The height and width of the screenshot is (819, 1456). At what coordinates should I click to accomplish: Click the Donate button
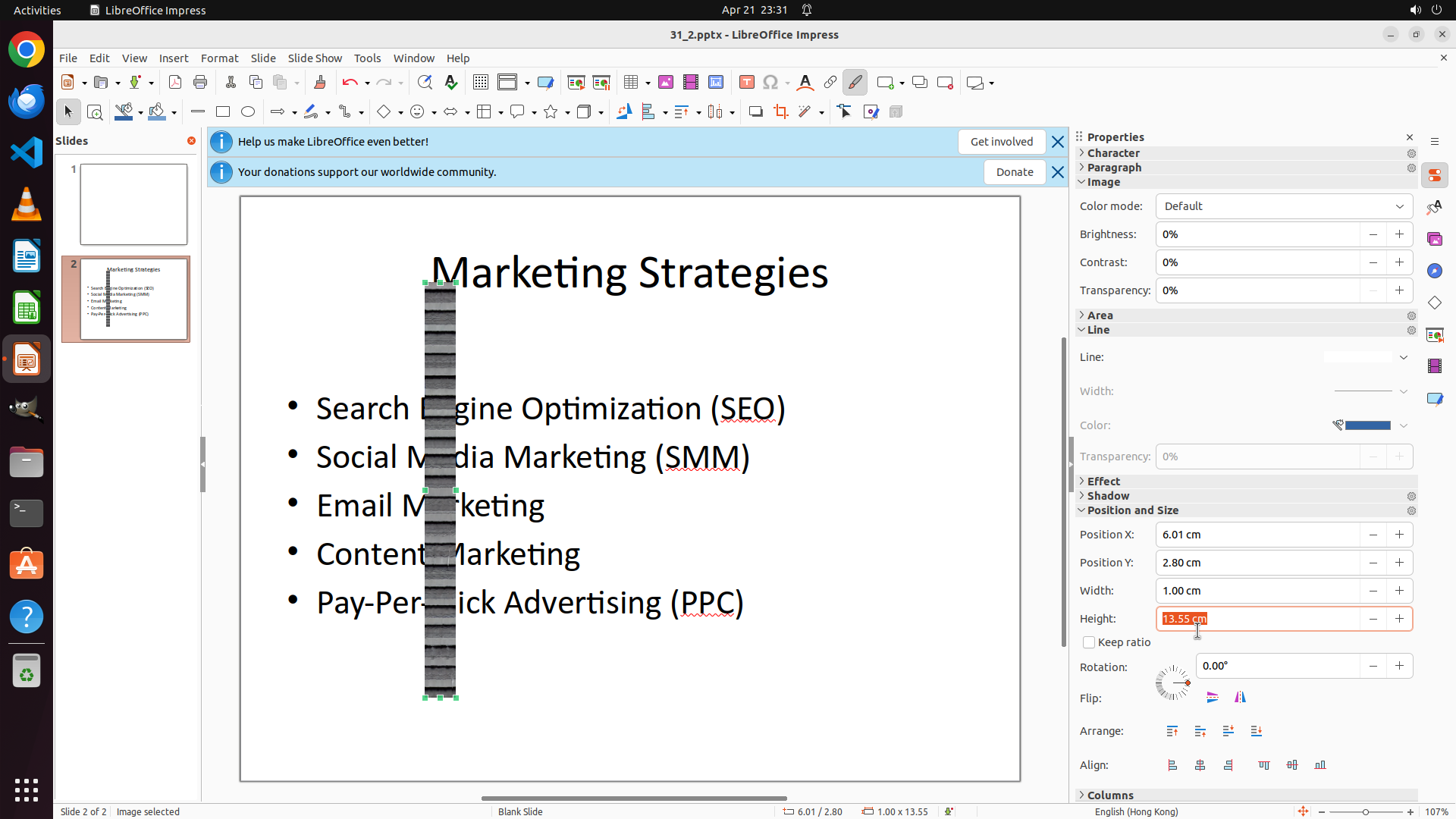click(1014, 172)
